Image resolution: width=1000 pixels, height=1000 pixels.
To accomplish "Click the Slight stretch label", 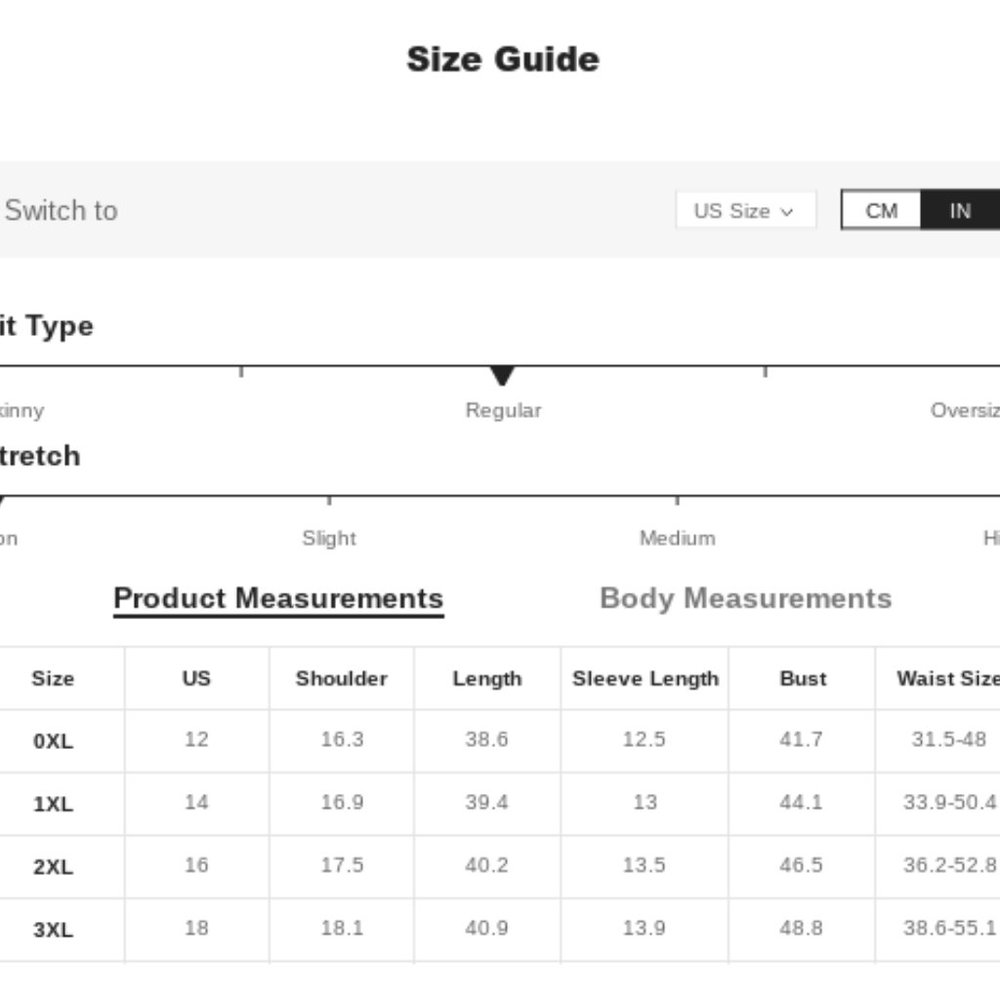I will coord(329,538).
